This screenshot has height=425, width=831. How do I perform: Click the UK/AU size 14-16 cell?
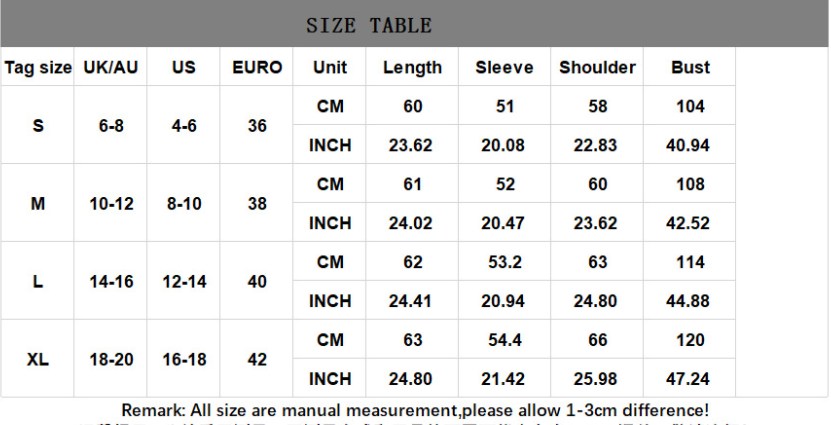coord(111,282)
